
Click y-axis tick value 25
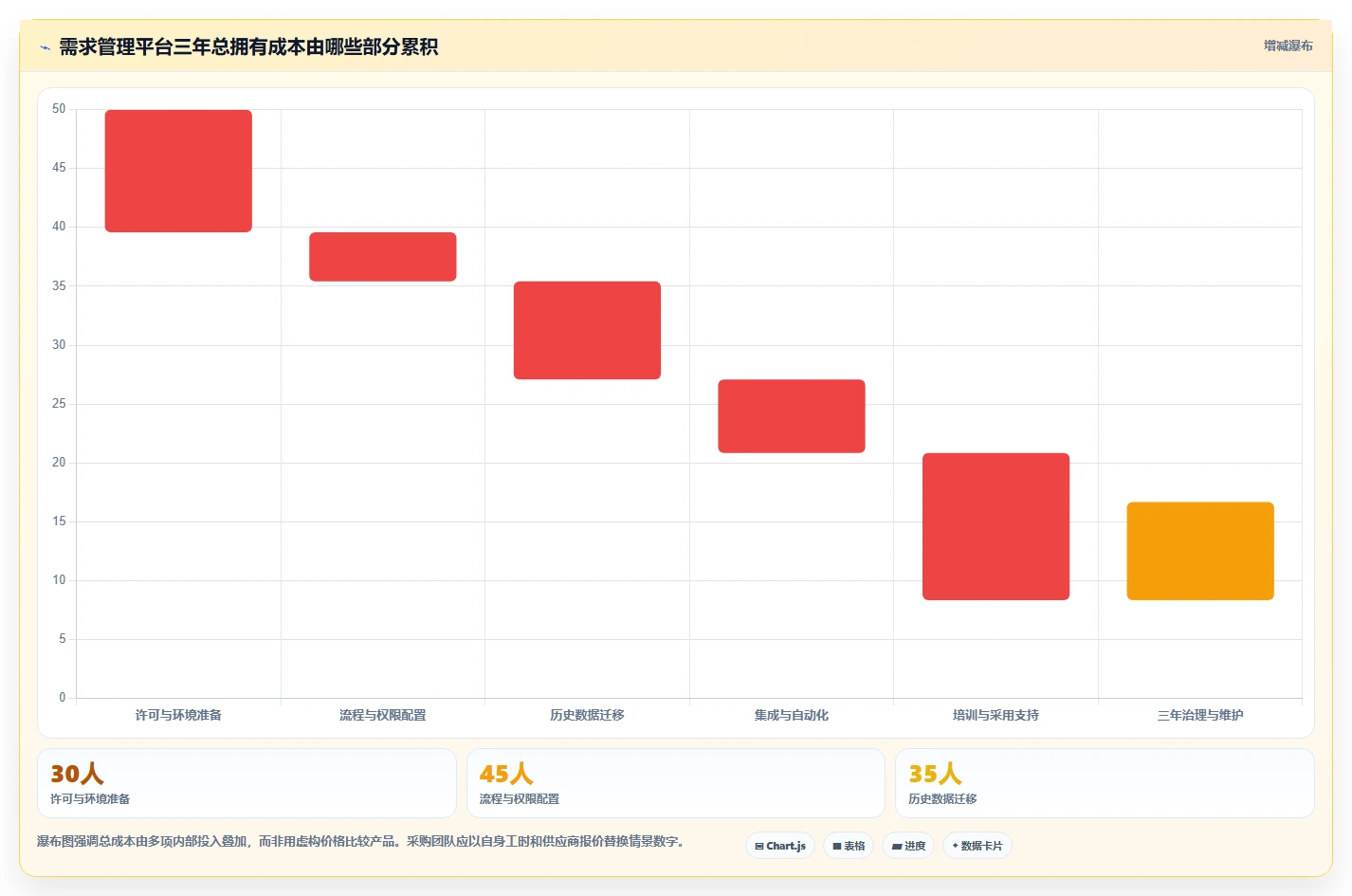(59, 404)
